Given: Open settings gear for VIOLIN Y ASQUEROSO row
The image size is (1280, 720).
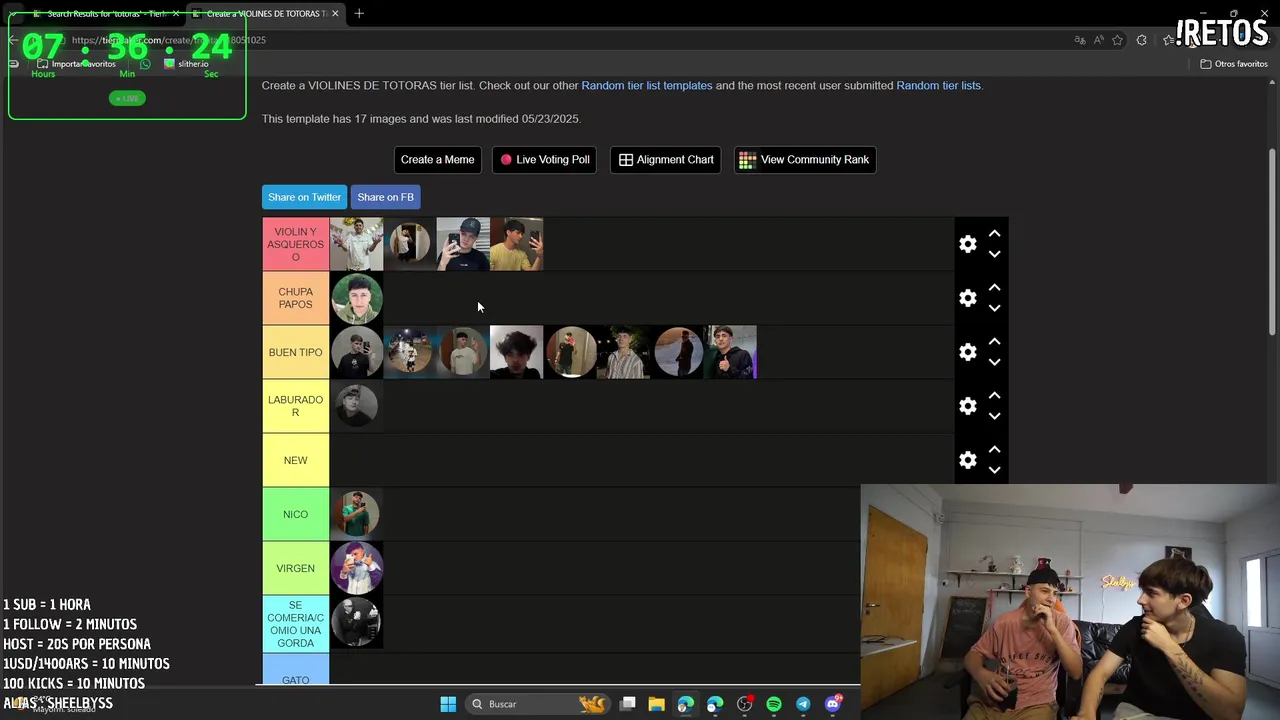Looking at the screenshot, I should 967,244.
